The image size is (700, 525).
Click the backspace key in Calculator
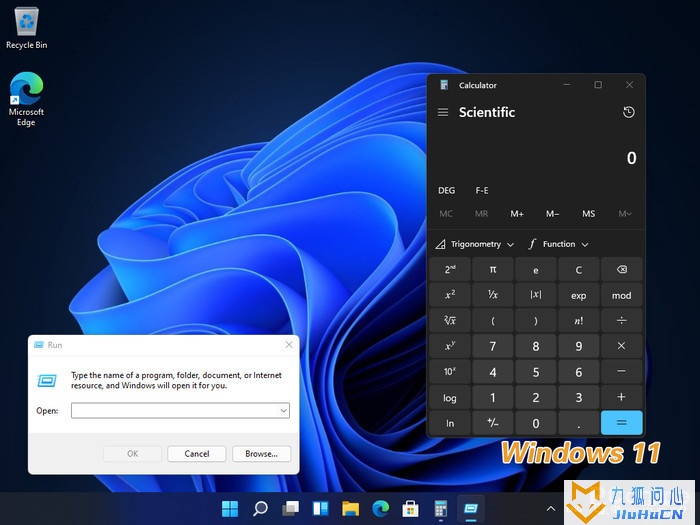coord(621,269)
